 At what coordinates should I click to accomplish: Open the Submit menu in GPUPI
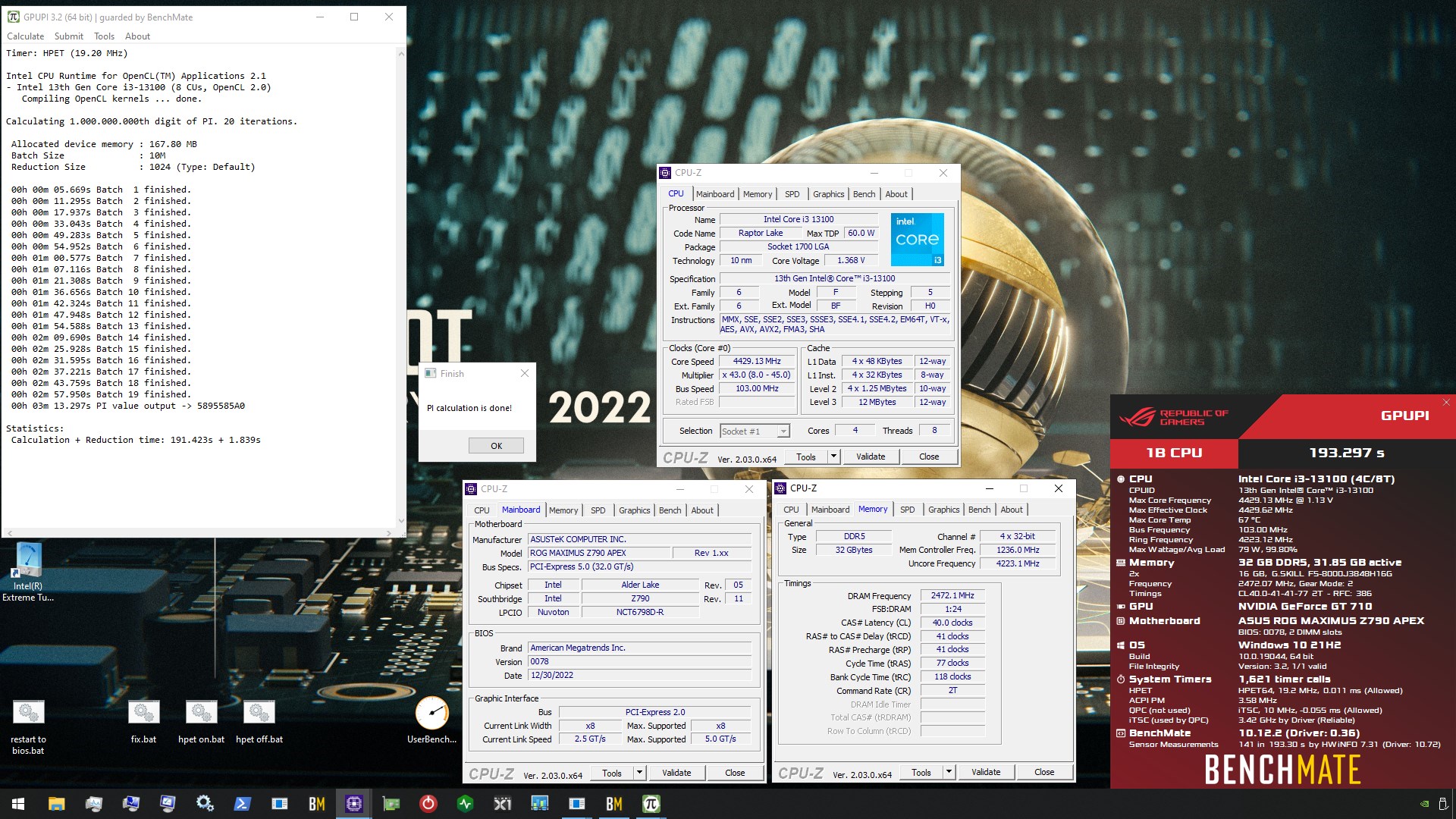tap(68, 36)
